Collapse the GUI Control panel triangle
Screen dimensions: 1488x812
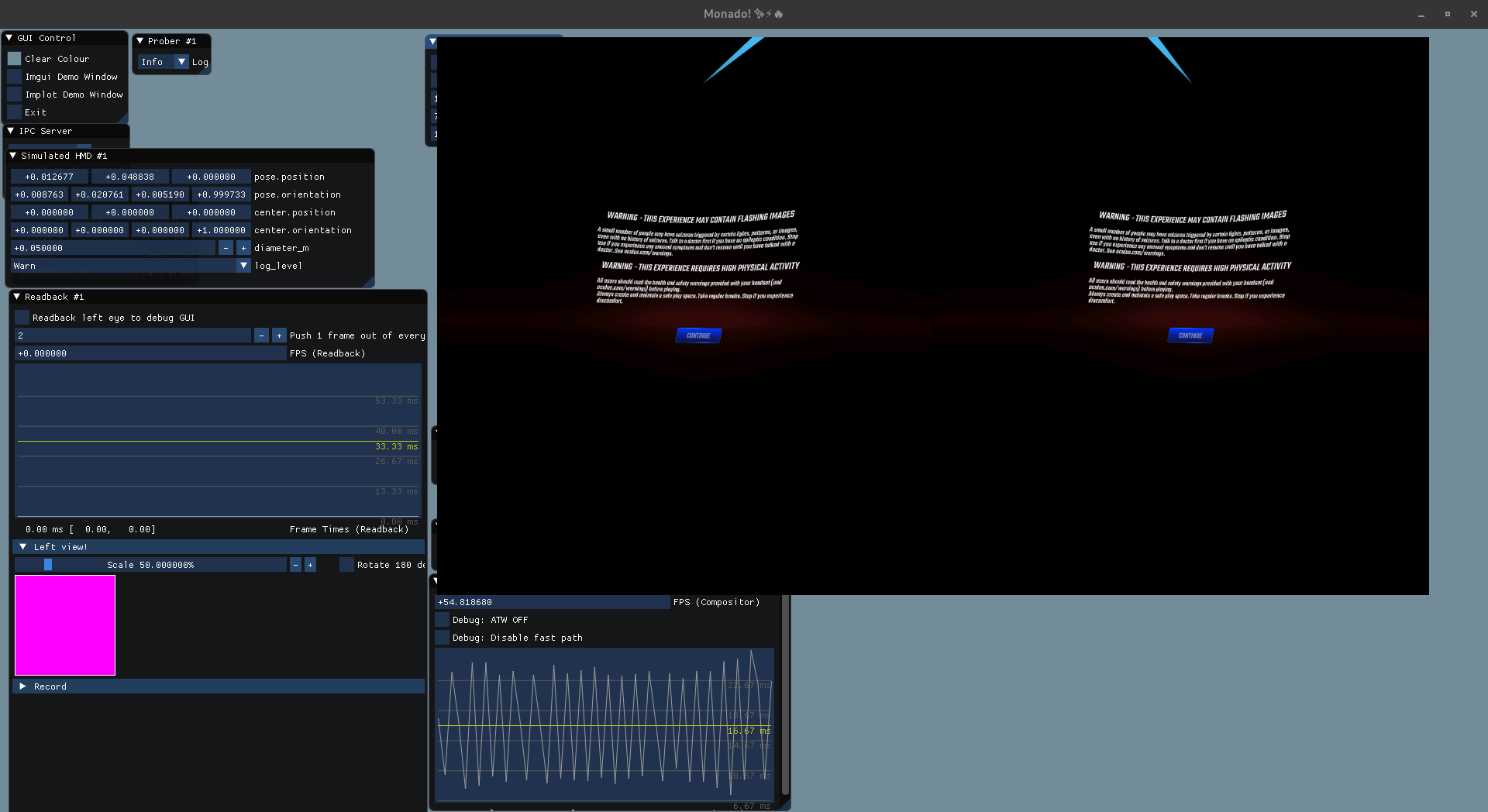[x=9, y=38]
